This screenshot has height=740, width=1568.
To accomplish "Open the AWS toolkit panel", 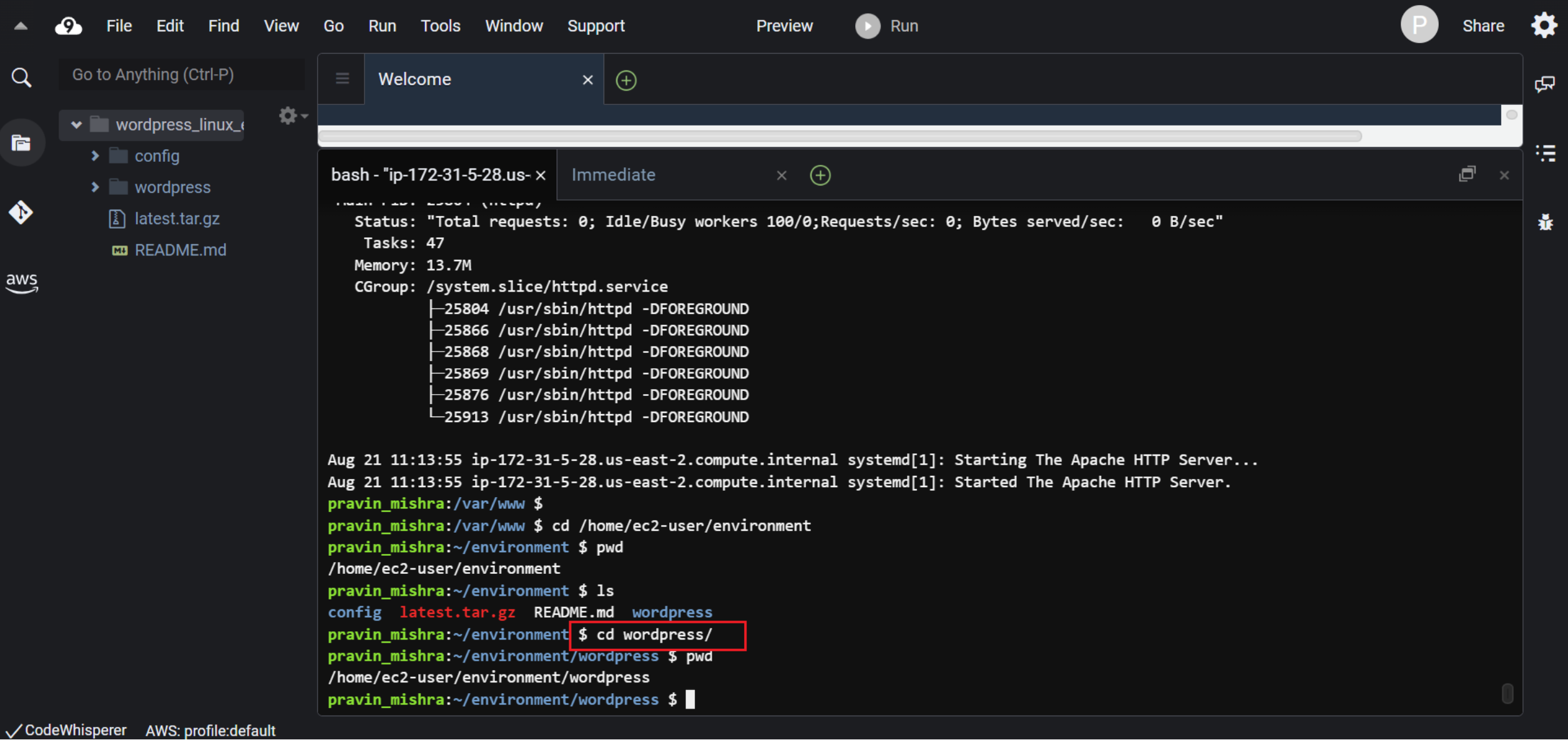I will pos(22,282).
